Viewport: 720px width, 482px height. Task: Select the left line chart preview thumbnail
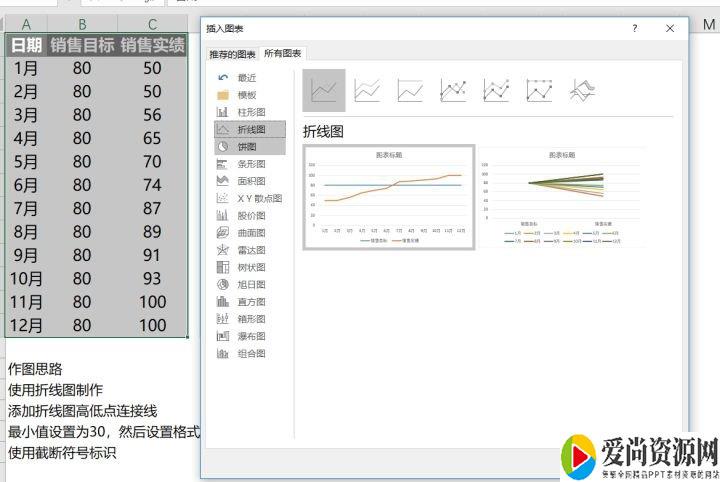(388, 197)
